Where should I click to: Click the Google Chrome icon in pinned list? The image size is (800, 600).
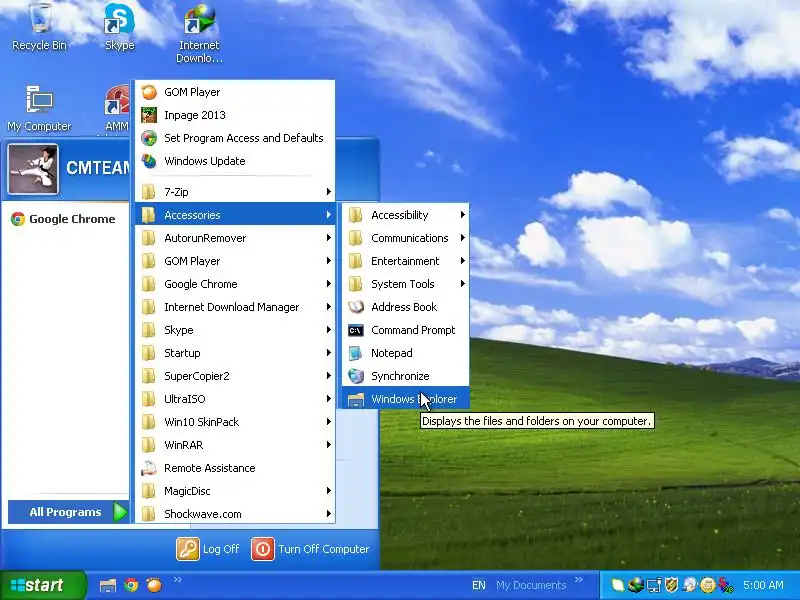(x=18, y=219)
